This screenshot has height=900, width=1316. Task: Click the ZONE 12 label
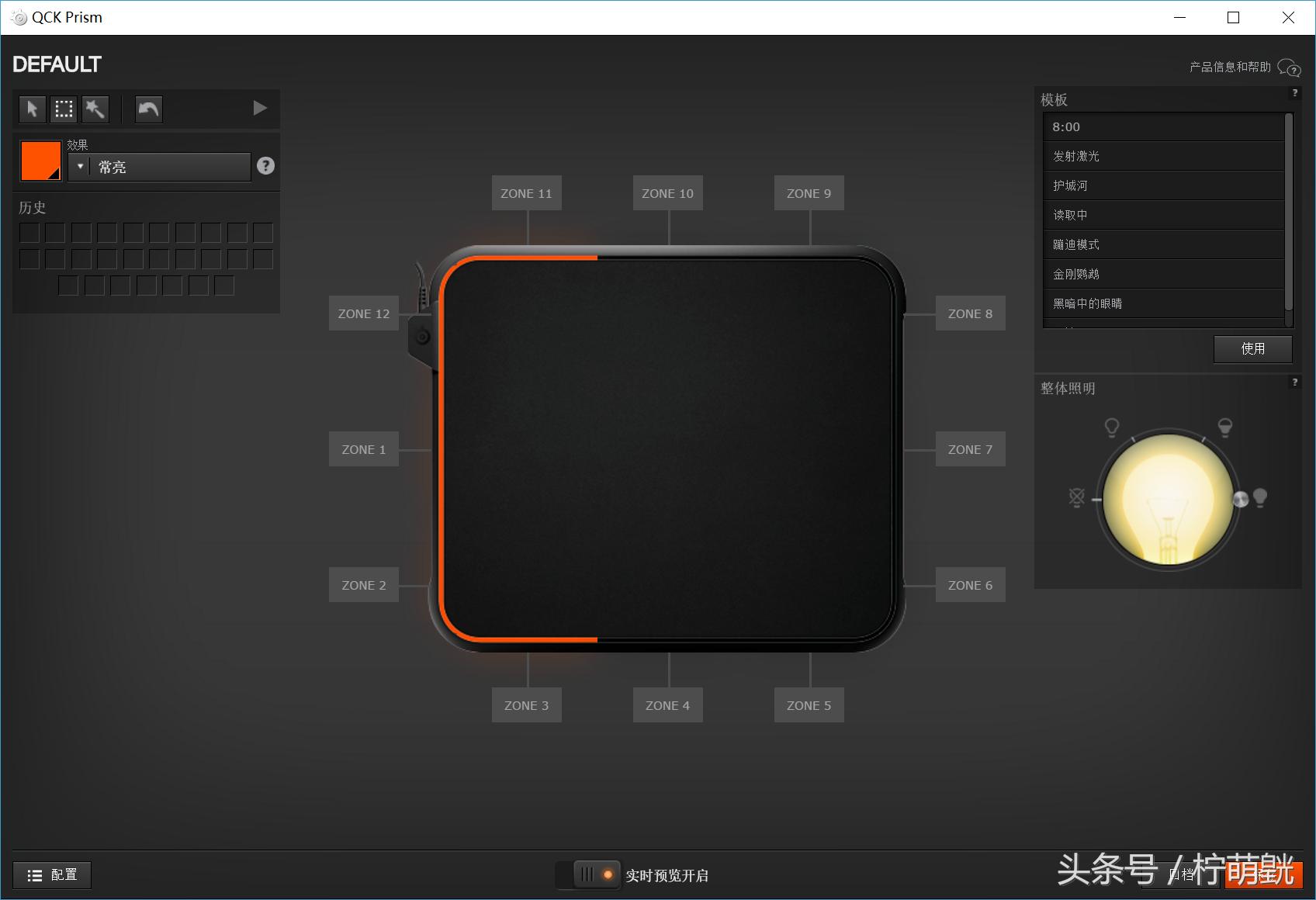pos(364,313)
